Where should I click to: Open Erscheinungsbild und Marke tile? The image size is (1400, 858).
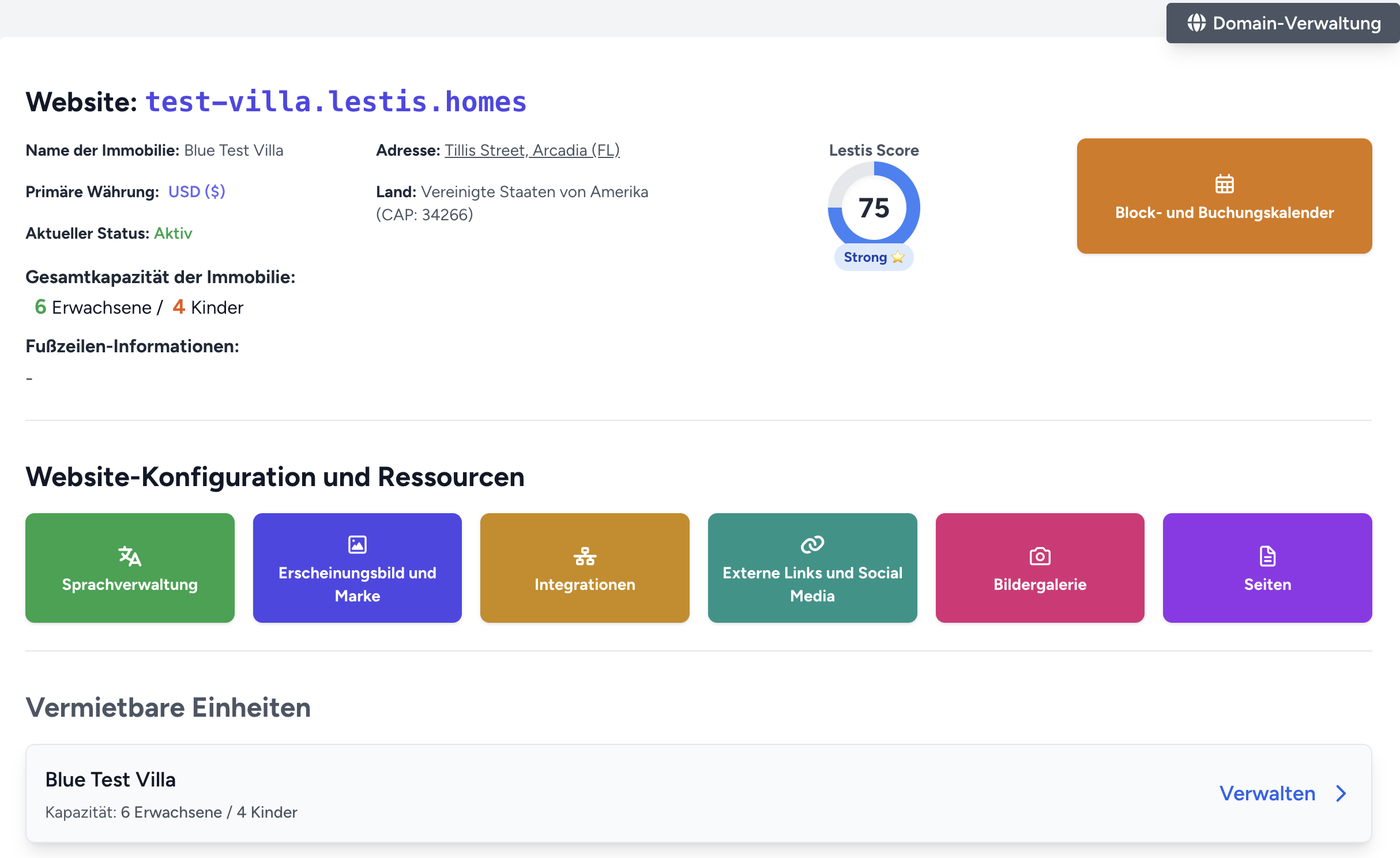(x=357, y=568)
